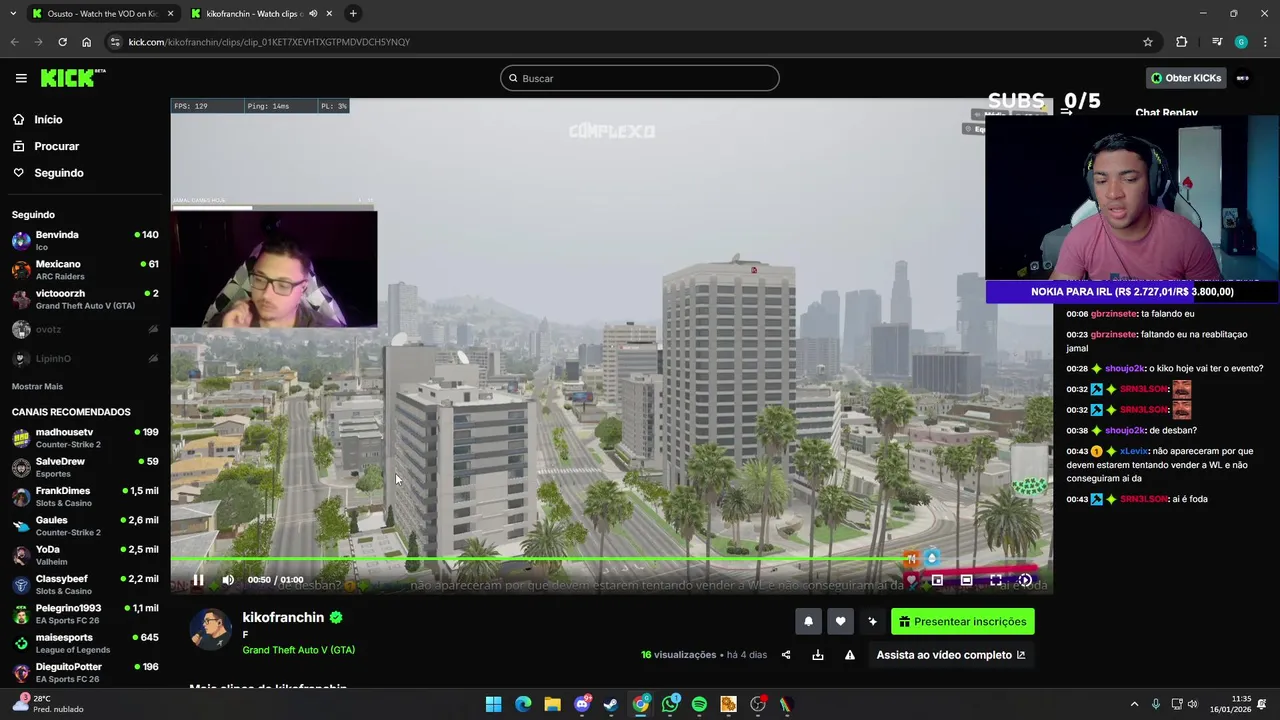This screenshot has height=720, width=1280.
Task: Open tab search dropdown arrow
Action: click(12, 13)
